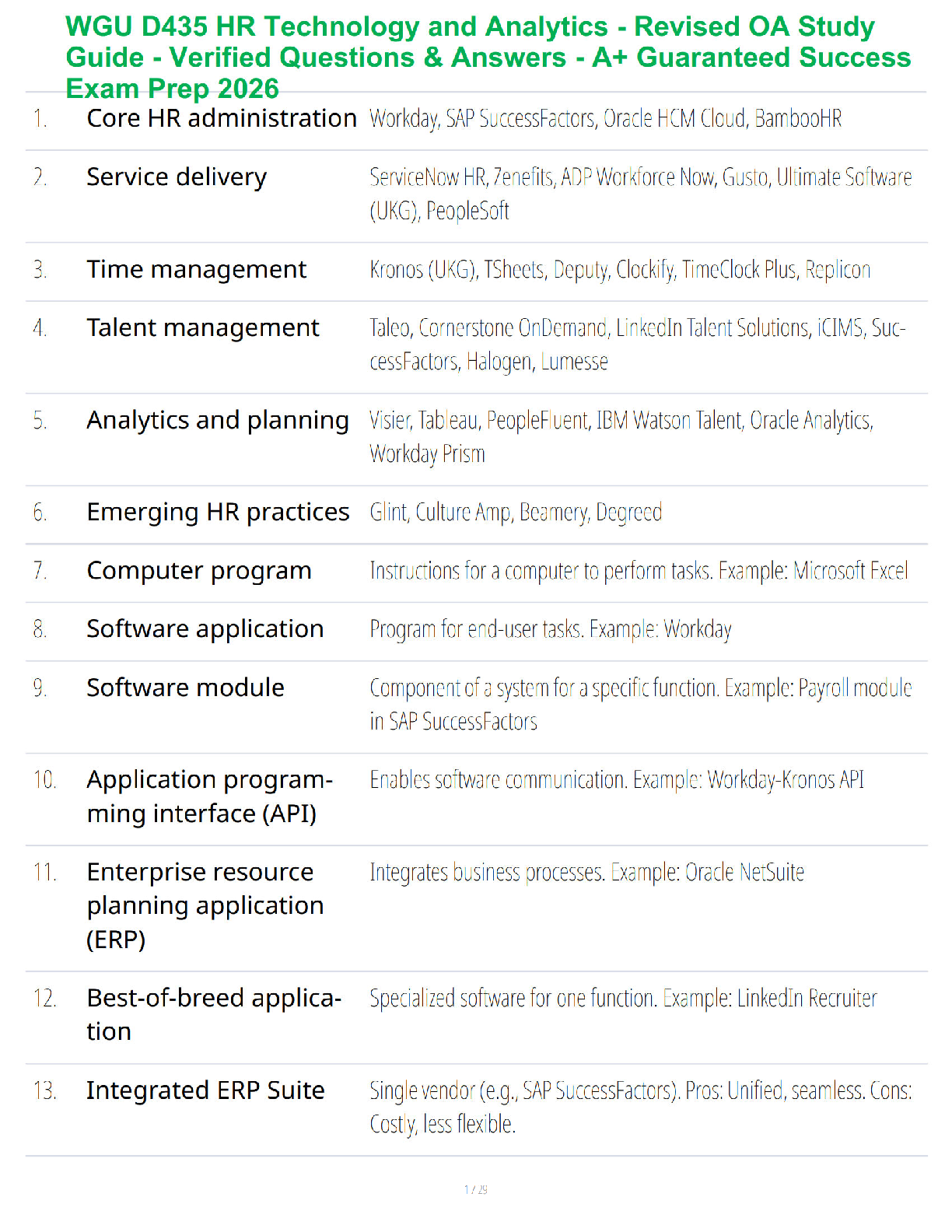Select the Integrated ERP Suite term
Screen dimensions: 952x1232
click(205, 1090)
